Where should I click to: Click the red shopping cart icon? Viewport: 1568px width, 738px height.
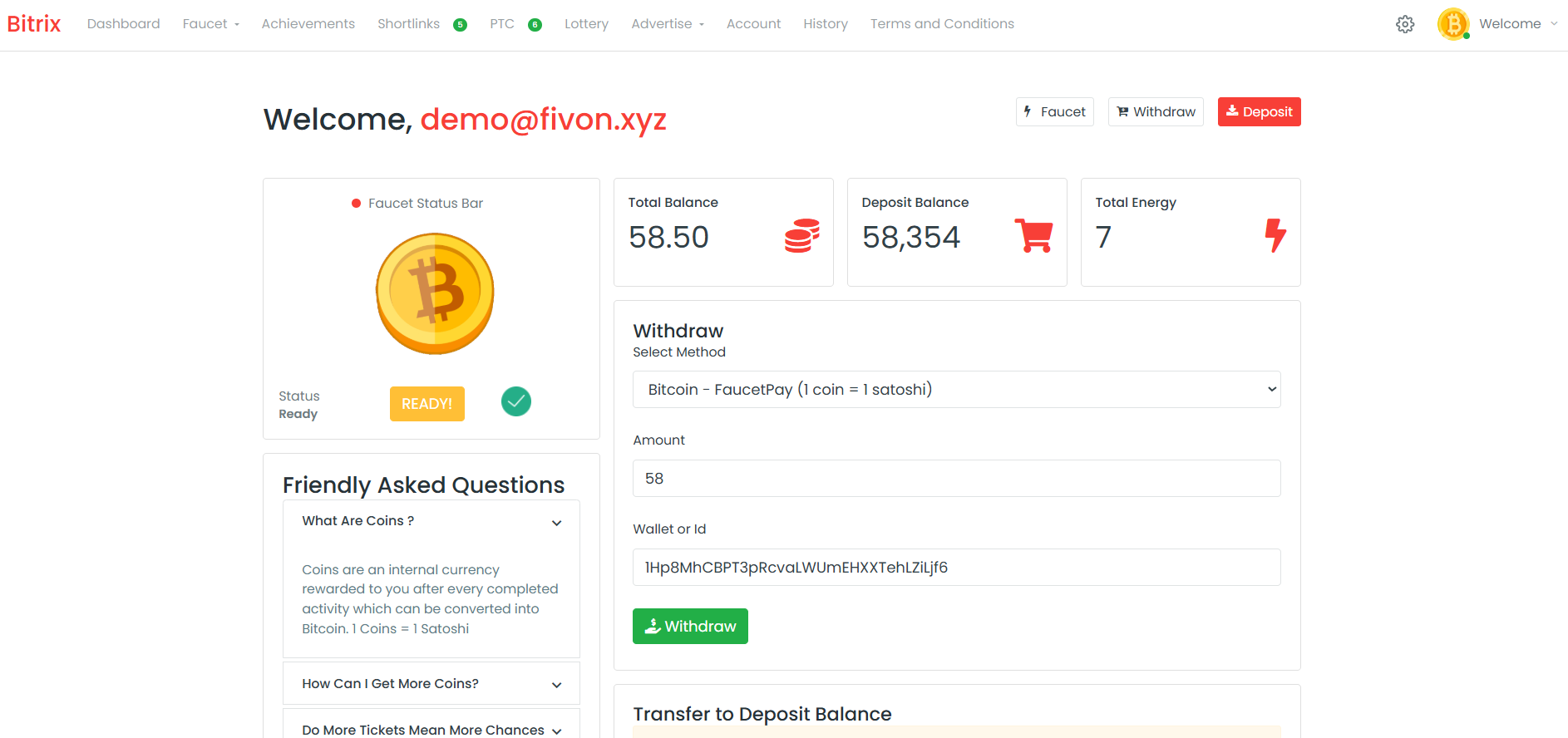(x=1034, y=236)
